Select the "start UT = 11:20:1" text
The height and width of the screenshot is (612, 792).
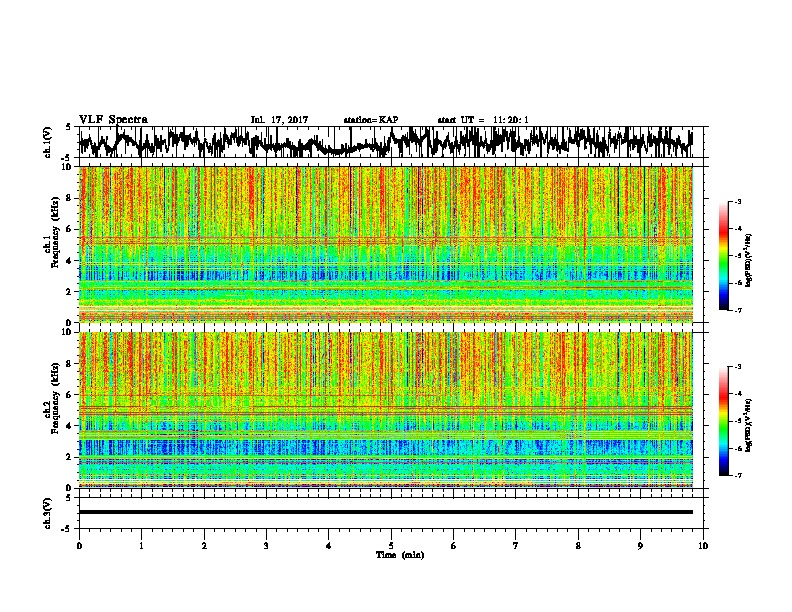click(x=483, y=120)
